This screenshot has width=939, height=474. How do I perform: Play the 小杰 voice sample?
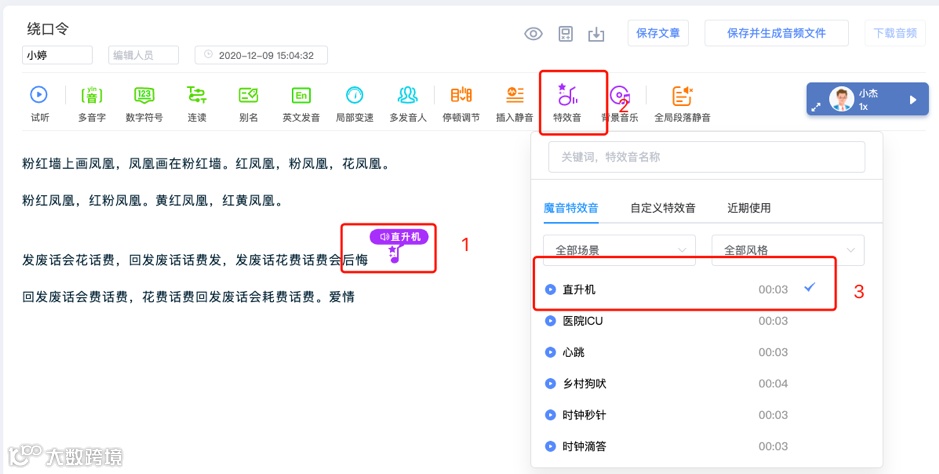(x=913, y=100)
